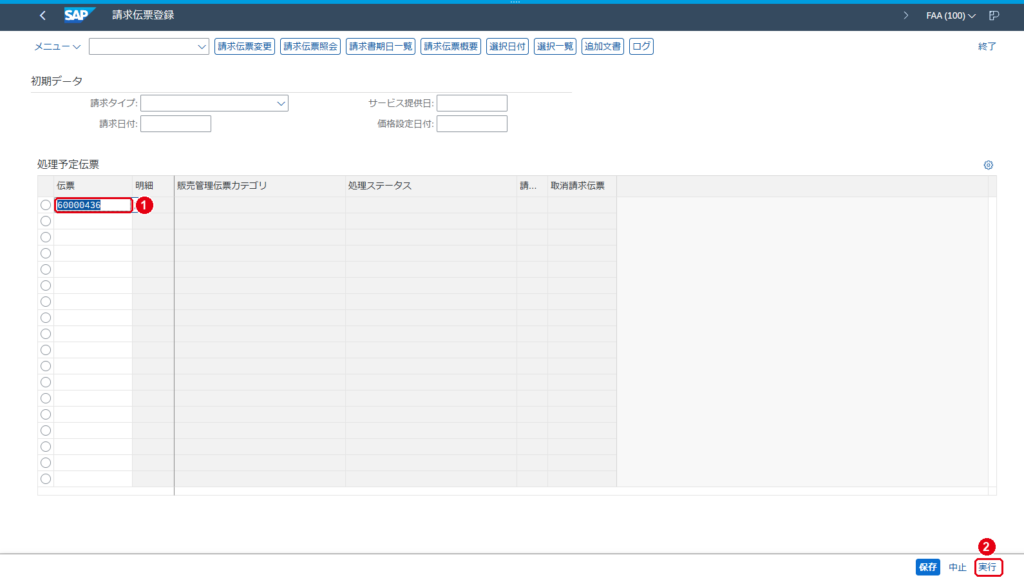Open the メニュー dropdown

[x=57, y=46]
